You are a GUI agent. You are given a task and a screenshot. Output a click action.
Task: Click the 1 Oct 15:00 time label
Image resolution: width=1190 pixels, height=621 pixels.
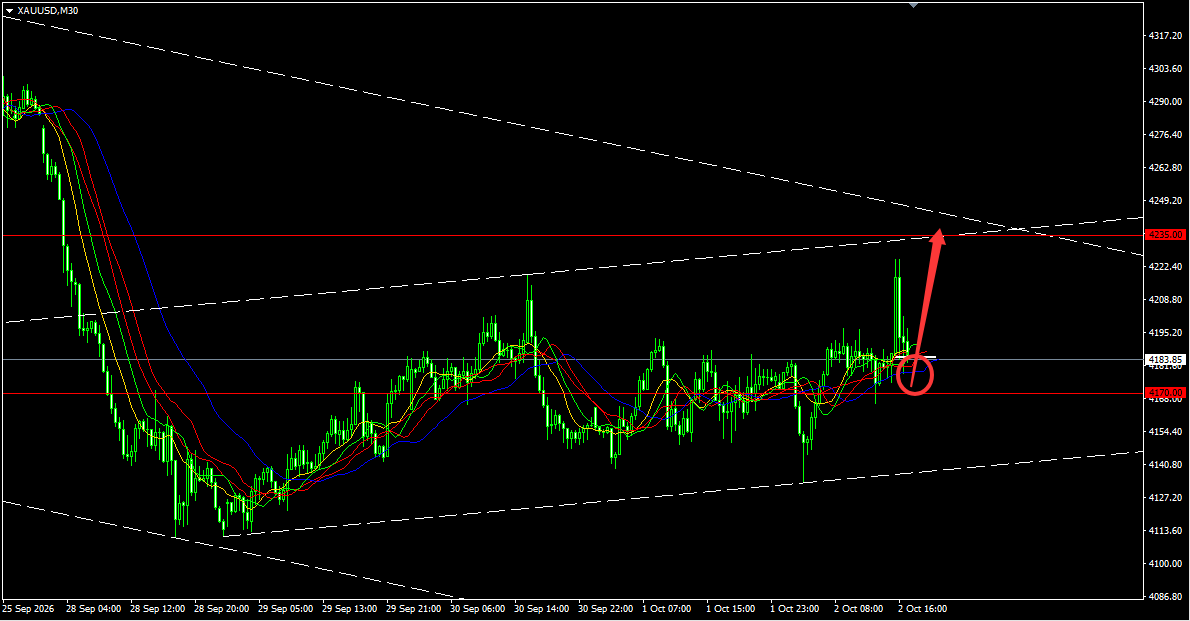pos(730,609)
